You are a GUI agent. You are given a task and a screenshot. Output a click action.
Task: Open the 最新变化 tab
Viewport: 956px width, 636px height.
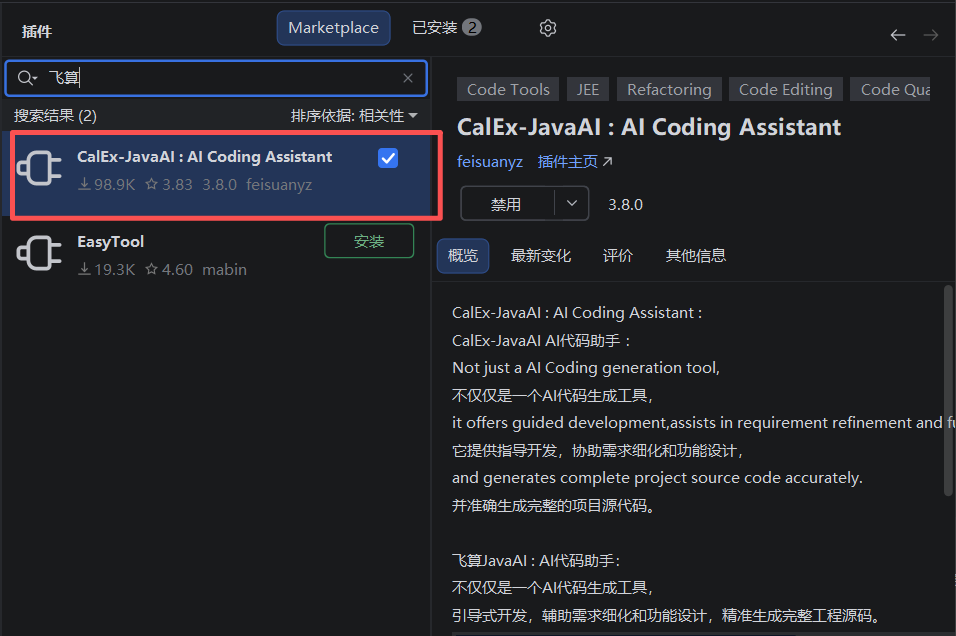pos(541,255)
